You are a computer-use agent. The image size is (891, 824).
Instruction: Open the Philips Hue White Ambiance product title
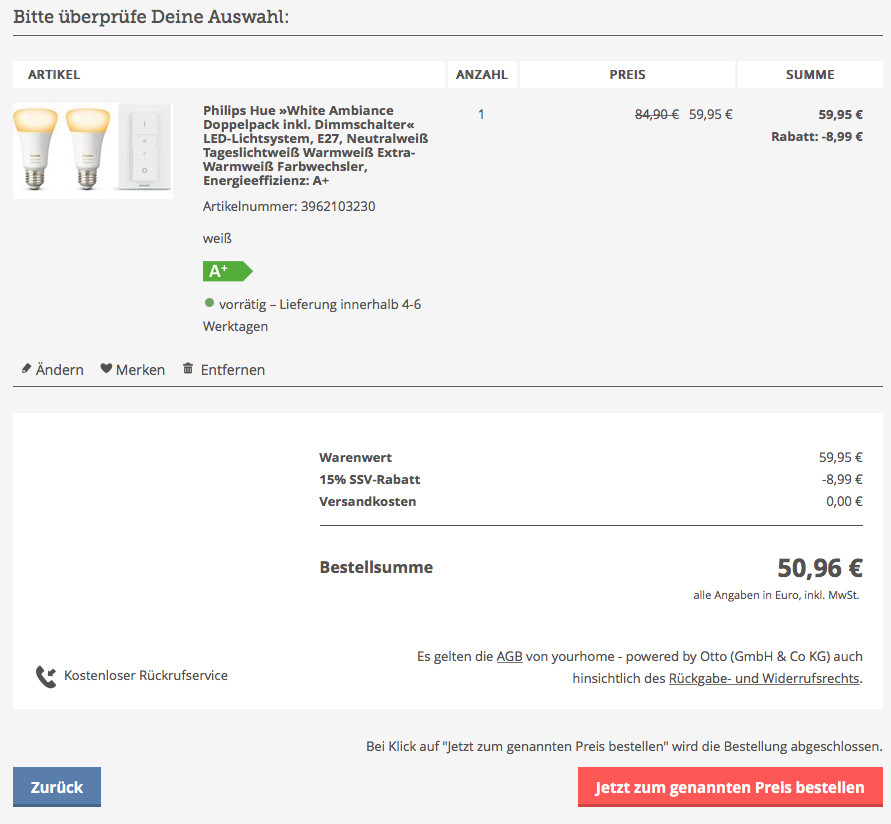point(308,145)
